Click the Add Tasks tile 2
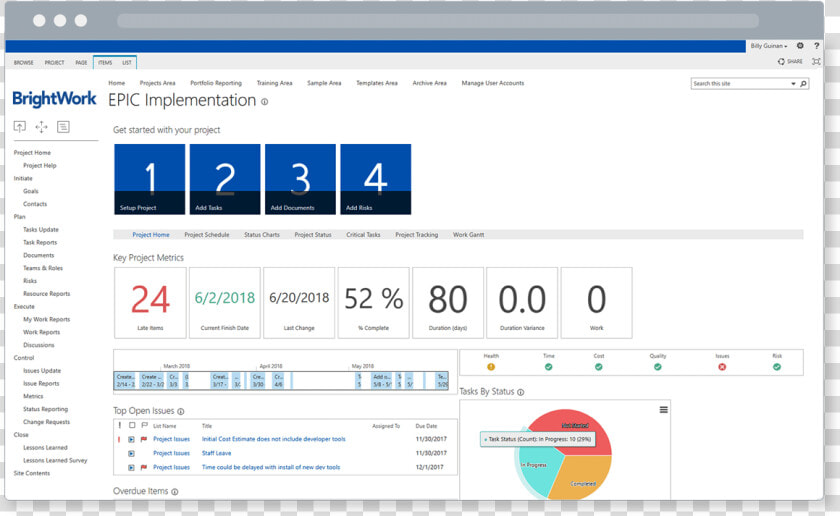840x516 pixels. coord(225,179)
